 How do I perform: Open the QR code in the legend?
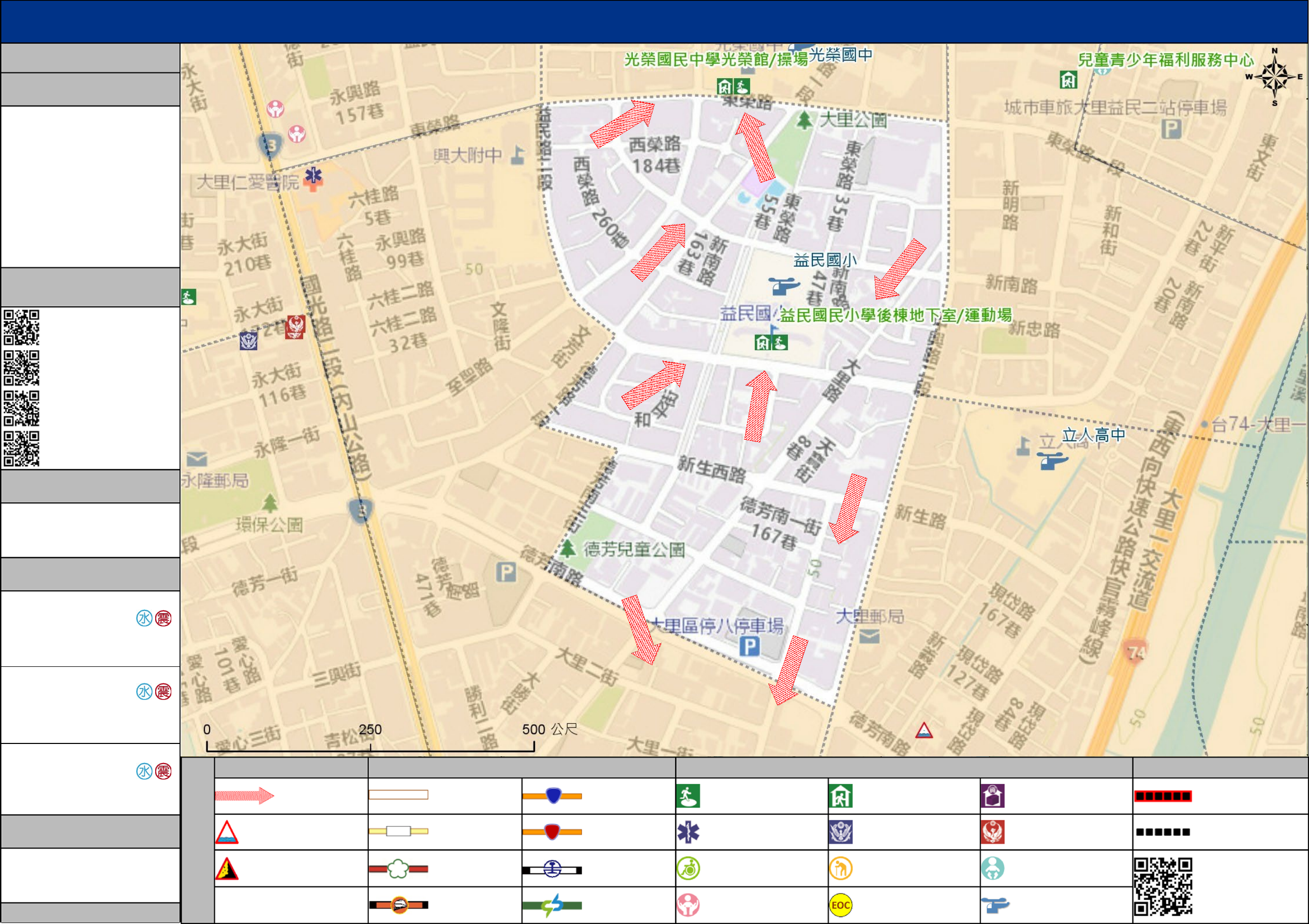pos(1163,887)
